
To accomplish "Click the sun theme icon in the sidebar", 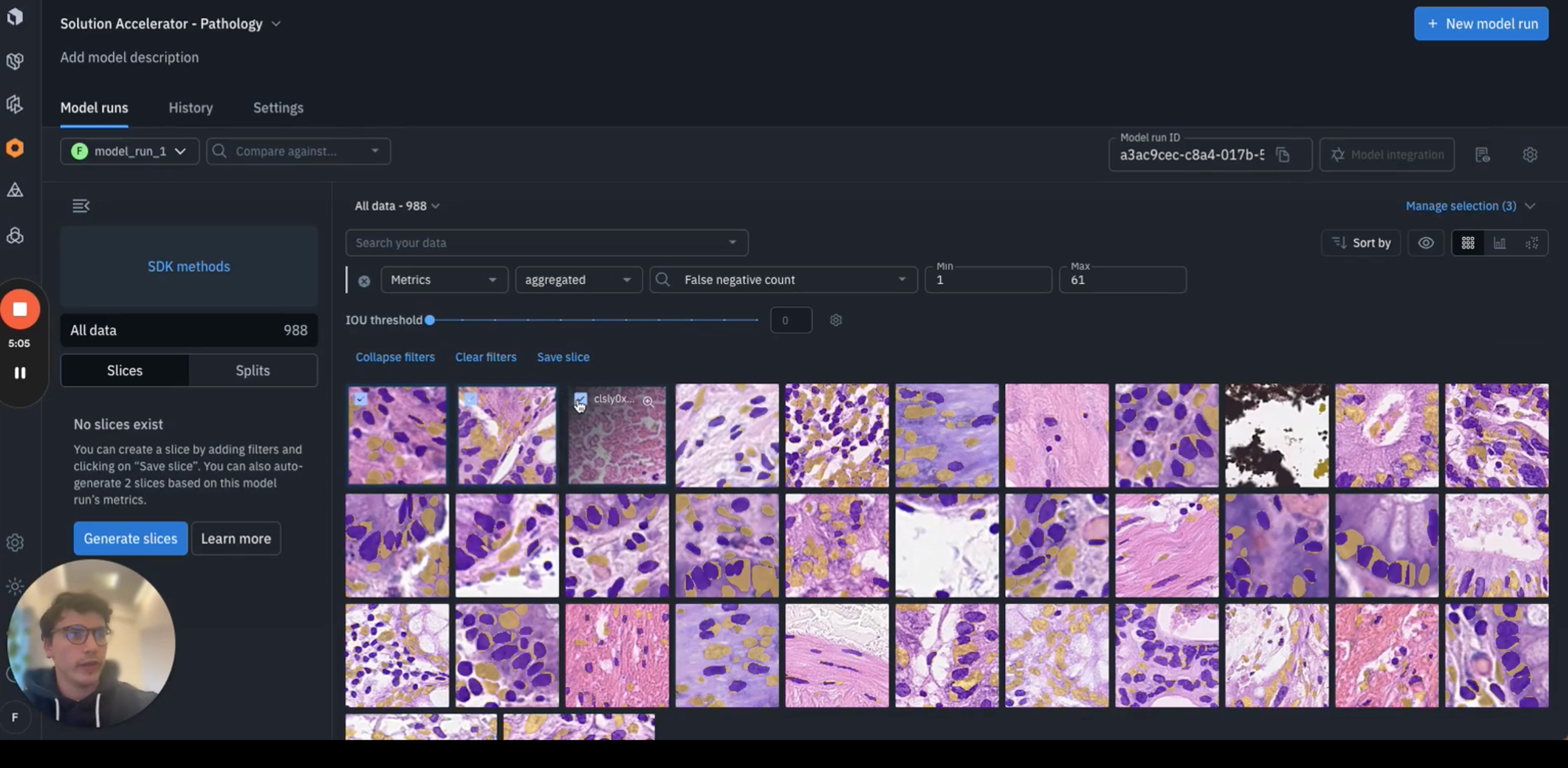I will [15, 586].
